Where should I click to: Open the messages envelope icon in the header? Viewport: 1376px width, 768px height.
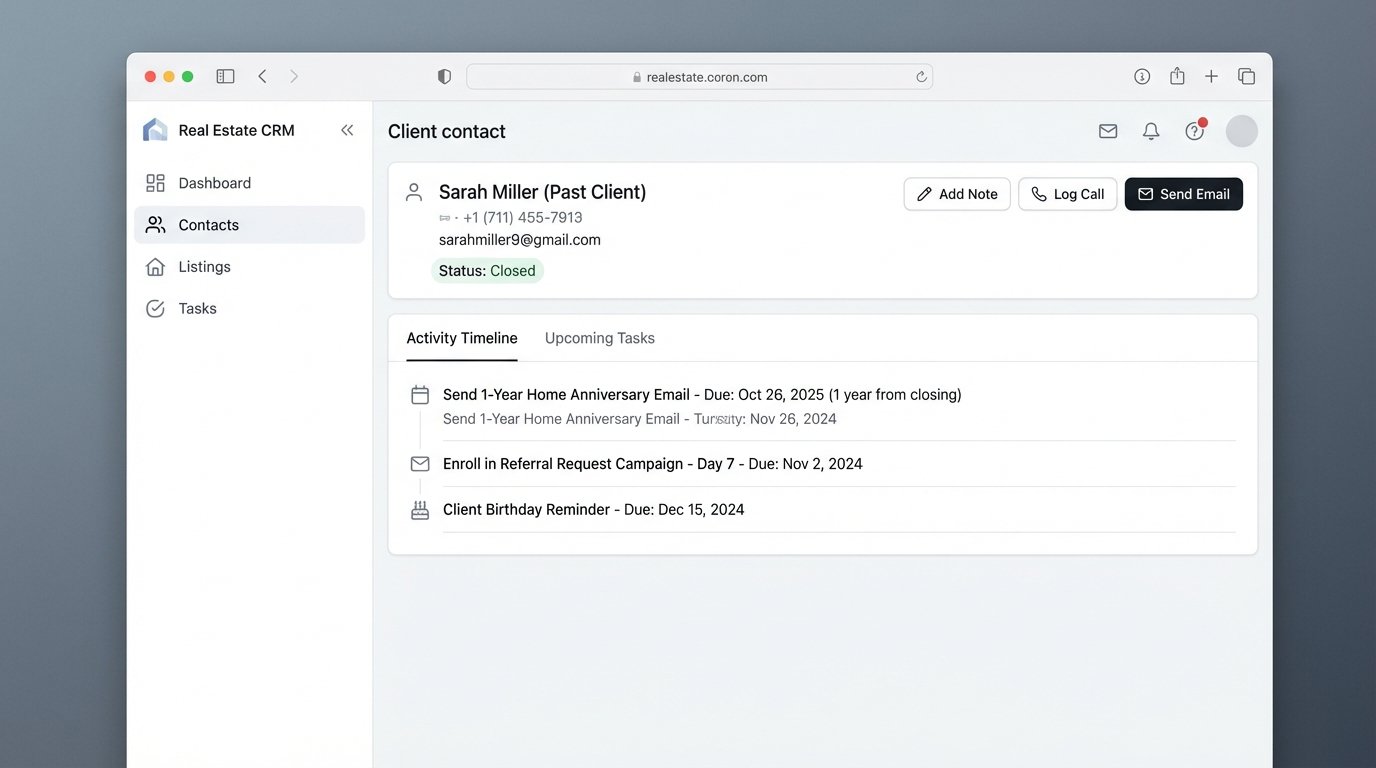(1107, 130)
